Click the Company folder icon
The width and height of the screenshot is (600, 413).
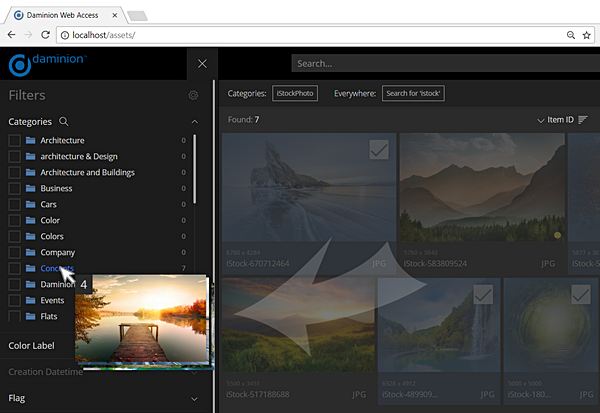pos(31,253)
